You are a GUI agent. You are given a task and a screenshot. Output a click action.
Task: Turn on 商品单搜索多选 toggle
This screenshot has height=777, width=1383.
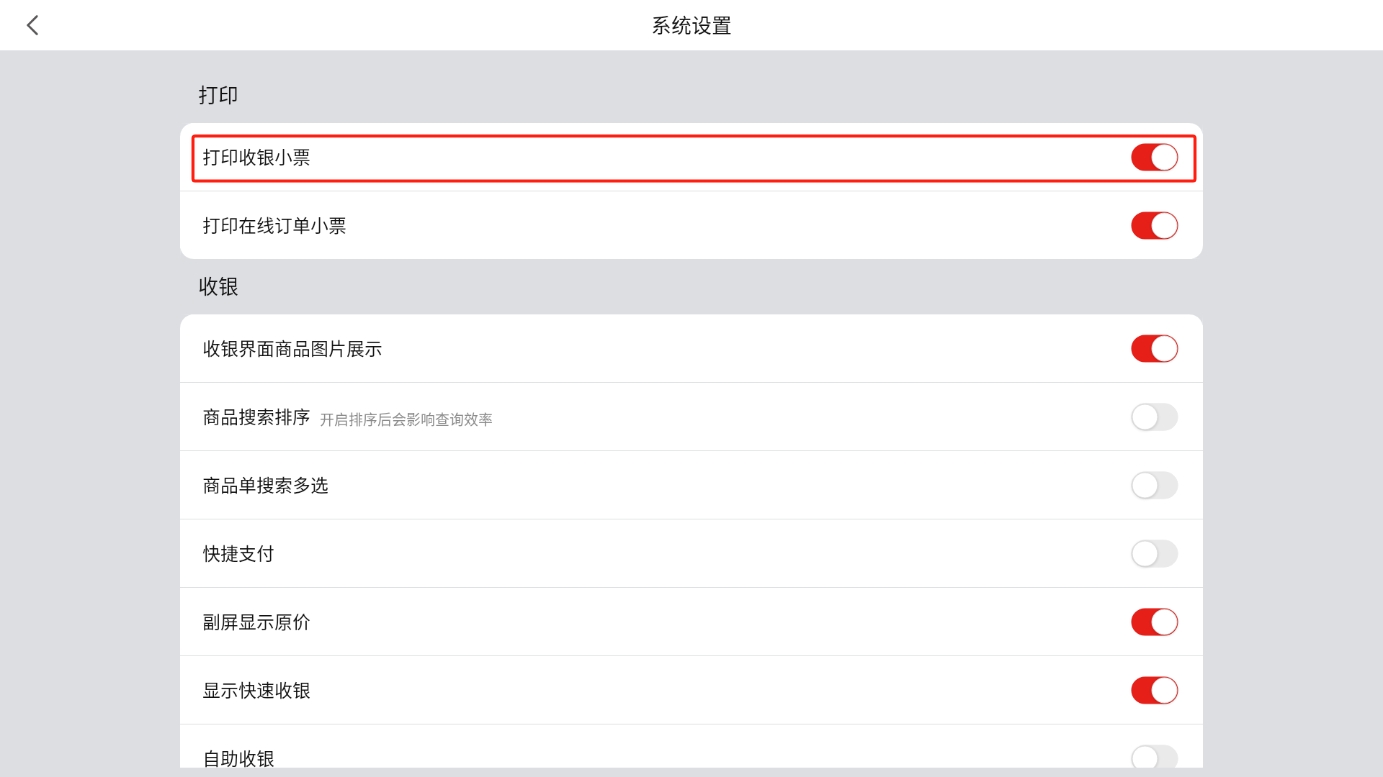point(1154,486)
